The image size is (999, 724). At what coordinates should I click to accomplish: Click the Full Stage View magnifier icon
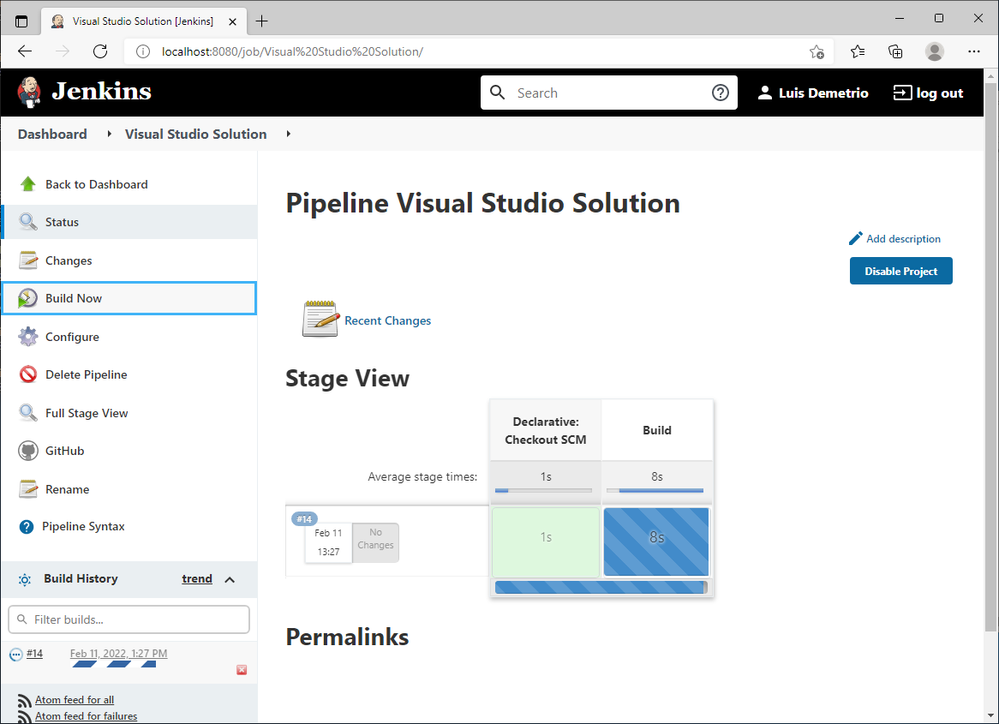pyautogui.click(x=28, y=412)
